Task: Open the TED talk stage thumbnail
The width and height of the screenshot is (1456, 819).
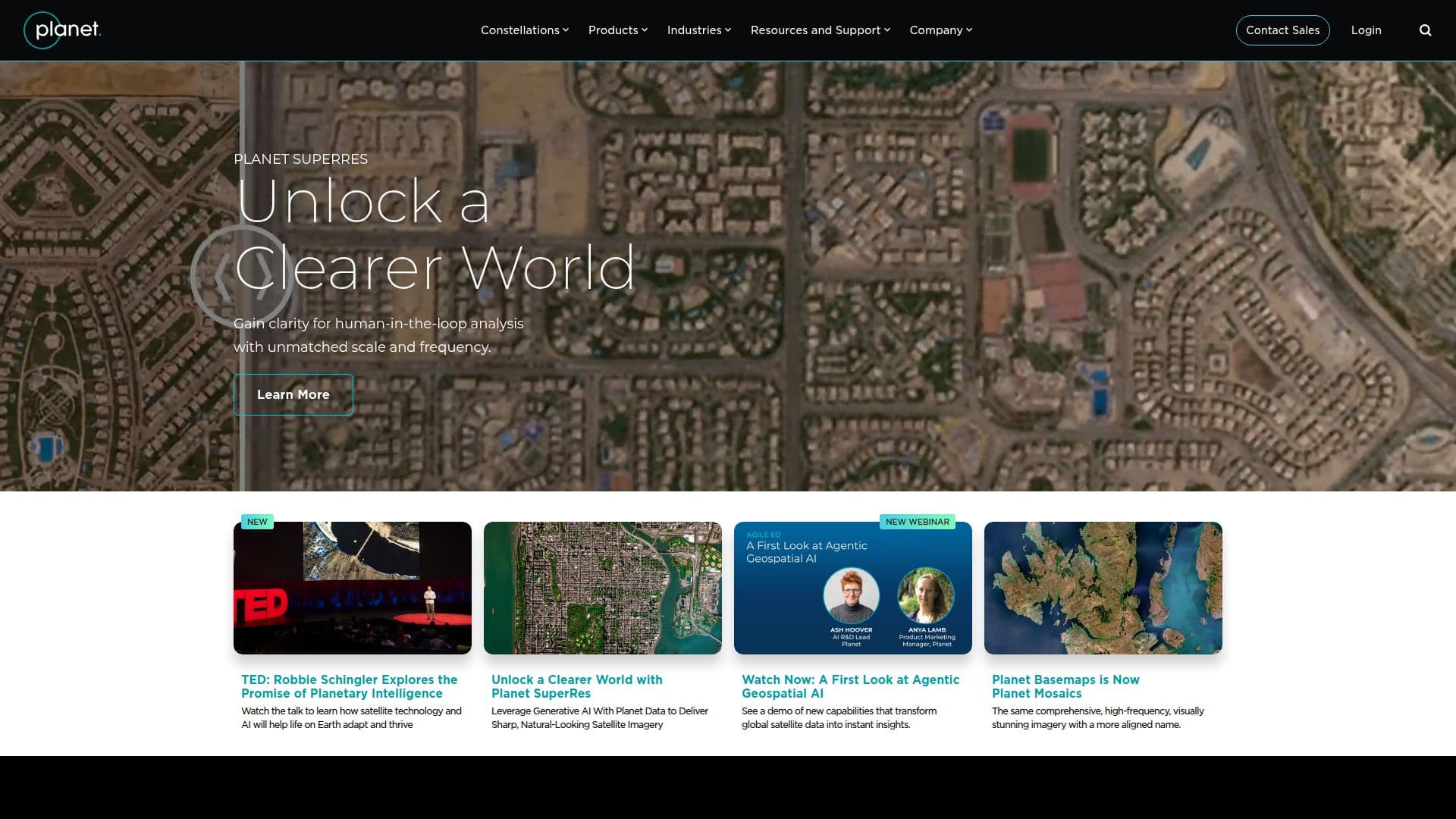Action: [x=353, y=588]
